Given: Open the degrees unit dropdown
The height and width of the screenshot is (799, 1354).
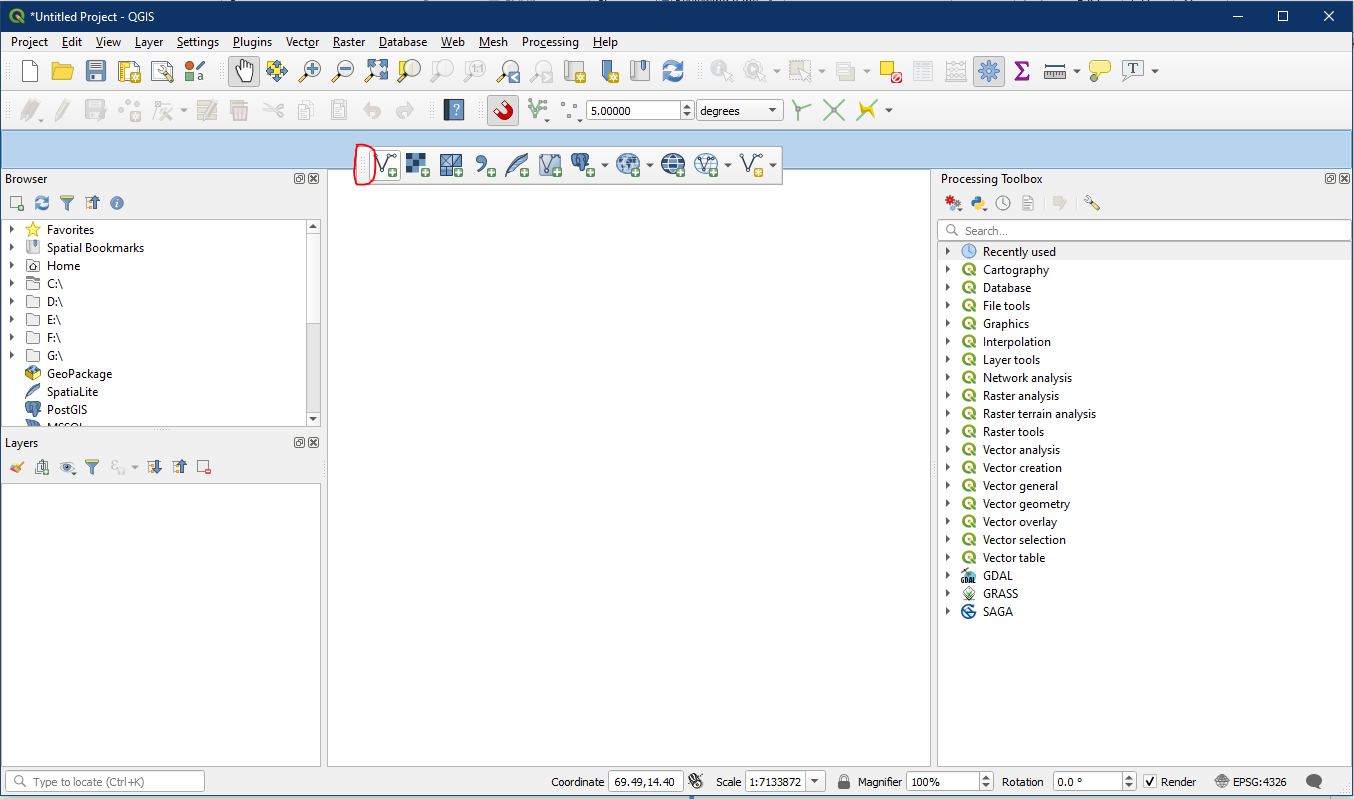Looking at the screenshot, I should click(x=740, y=111).
